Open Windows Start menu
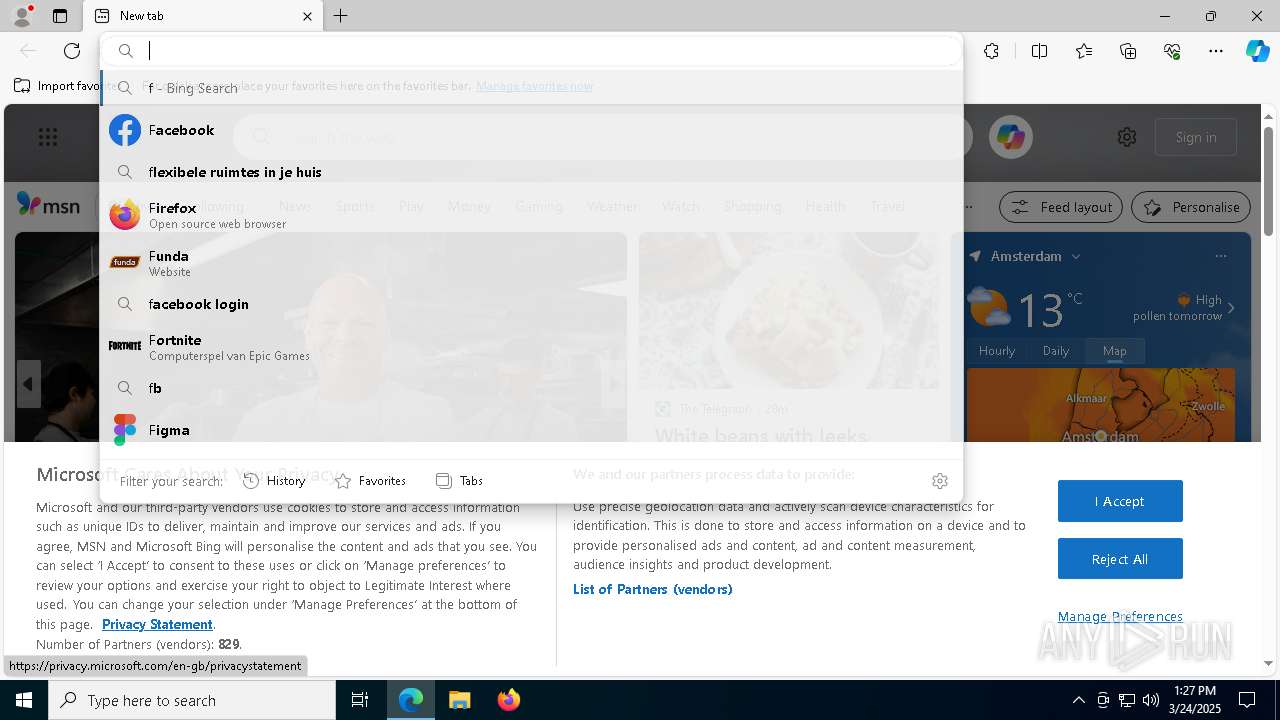Image resolution: width=1280 pixels, height=720 pixels. (24, 700)
